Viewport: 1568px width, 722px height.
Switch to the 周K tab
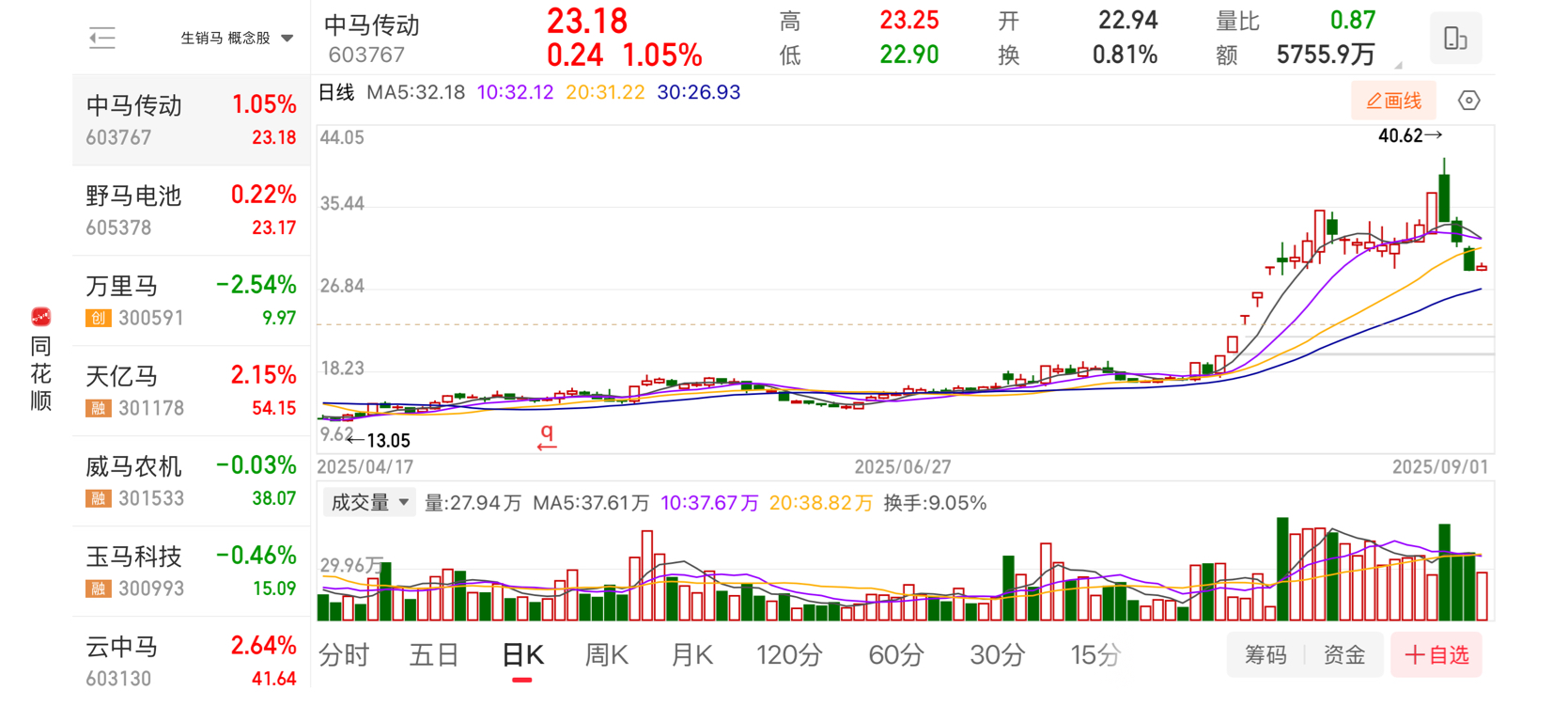click(606, 655)
